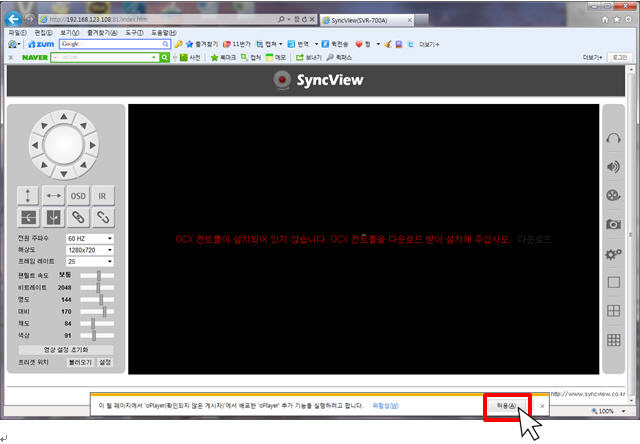The image size is (640, 444).
Task: Click the broken chain disconnect icon
Action: pyautogui.click(x=102, y=218)
